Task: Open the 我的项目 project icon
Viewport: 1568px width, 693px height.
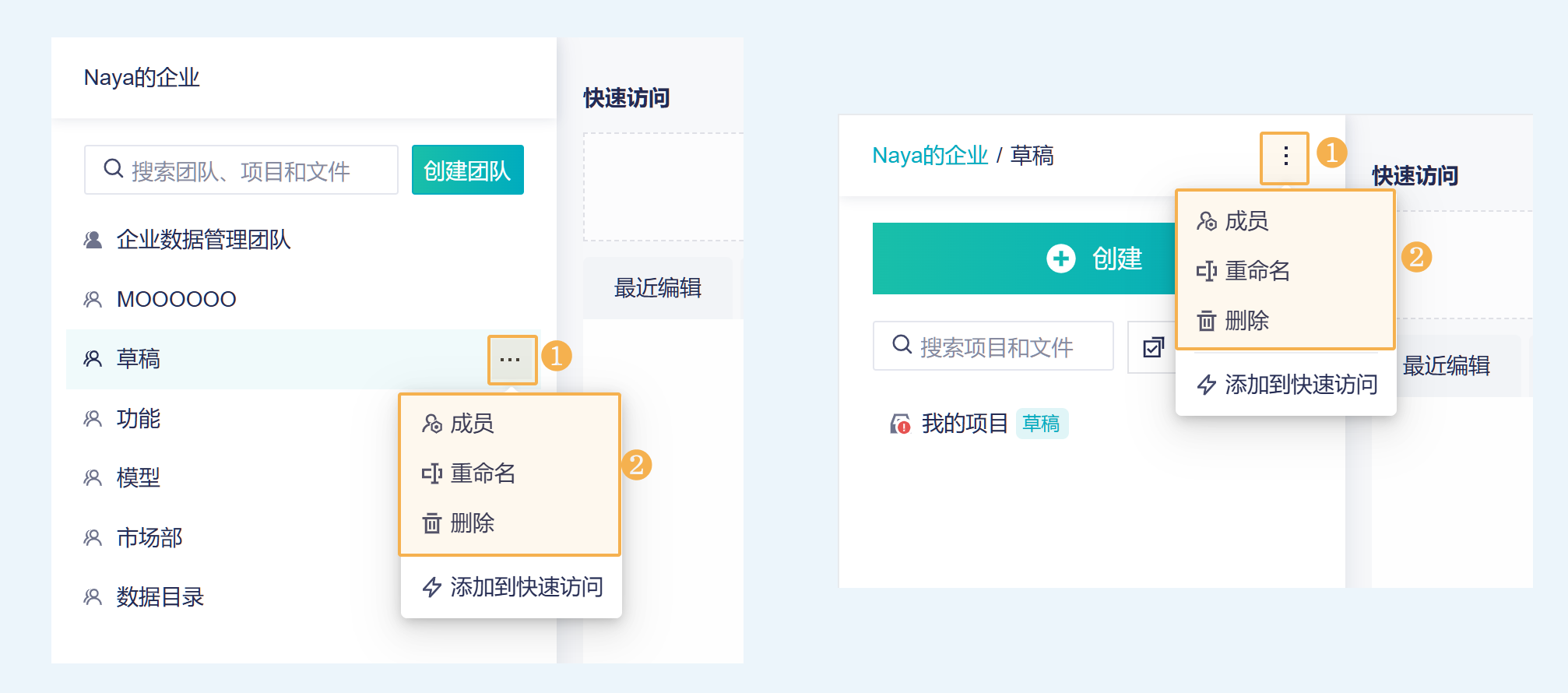Action: [x=901, y=424]
